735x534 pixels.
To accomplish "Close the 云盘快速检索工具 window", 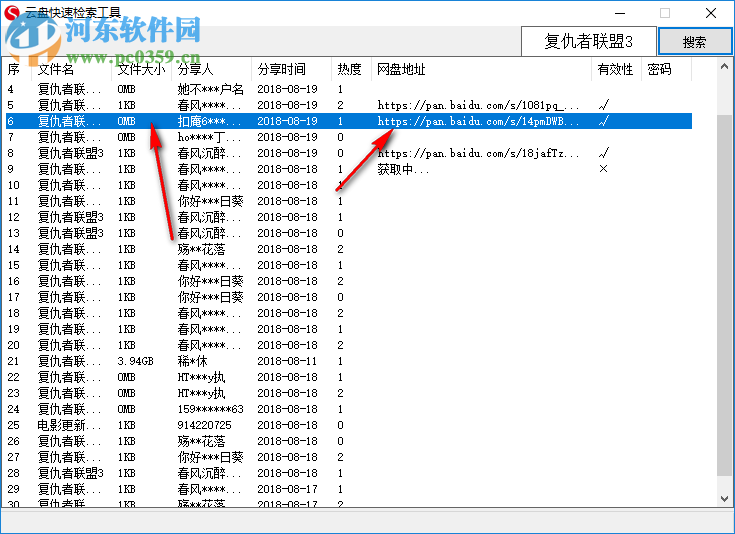I will tap(711, 13).
